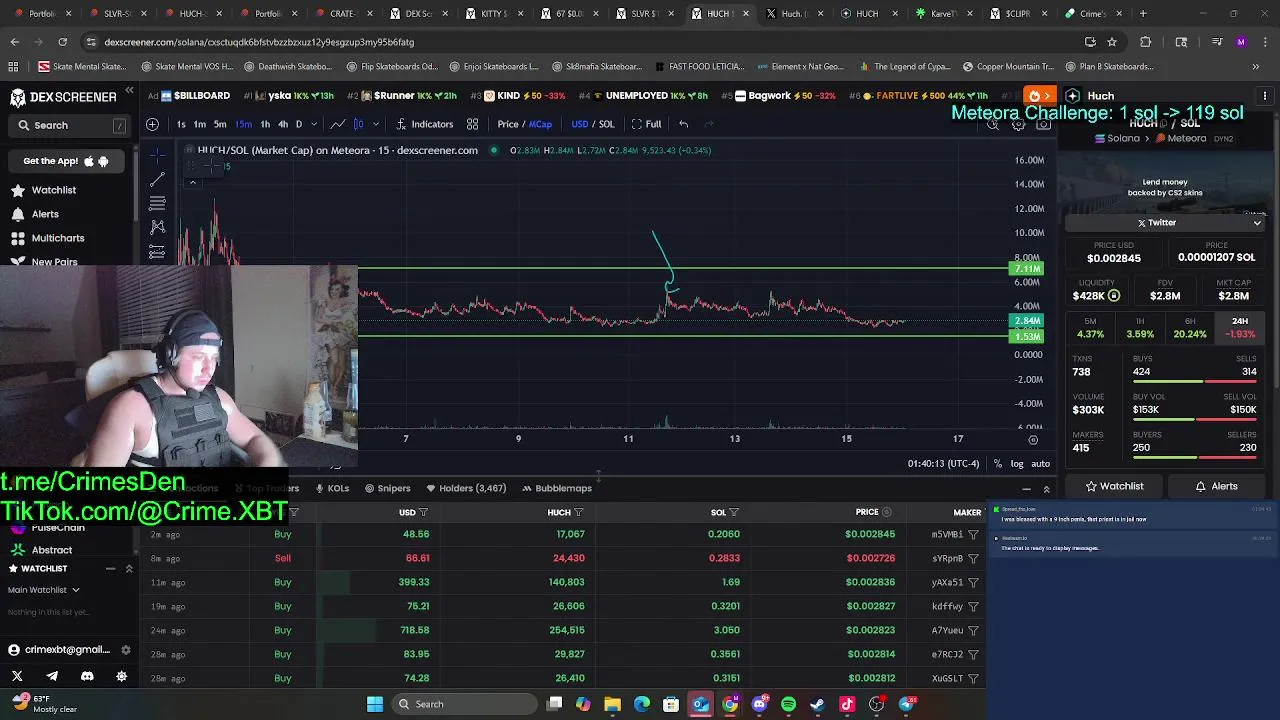Open chart in Full screen mode
This screenshot has width=1280, height=720.
[646, 124]
